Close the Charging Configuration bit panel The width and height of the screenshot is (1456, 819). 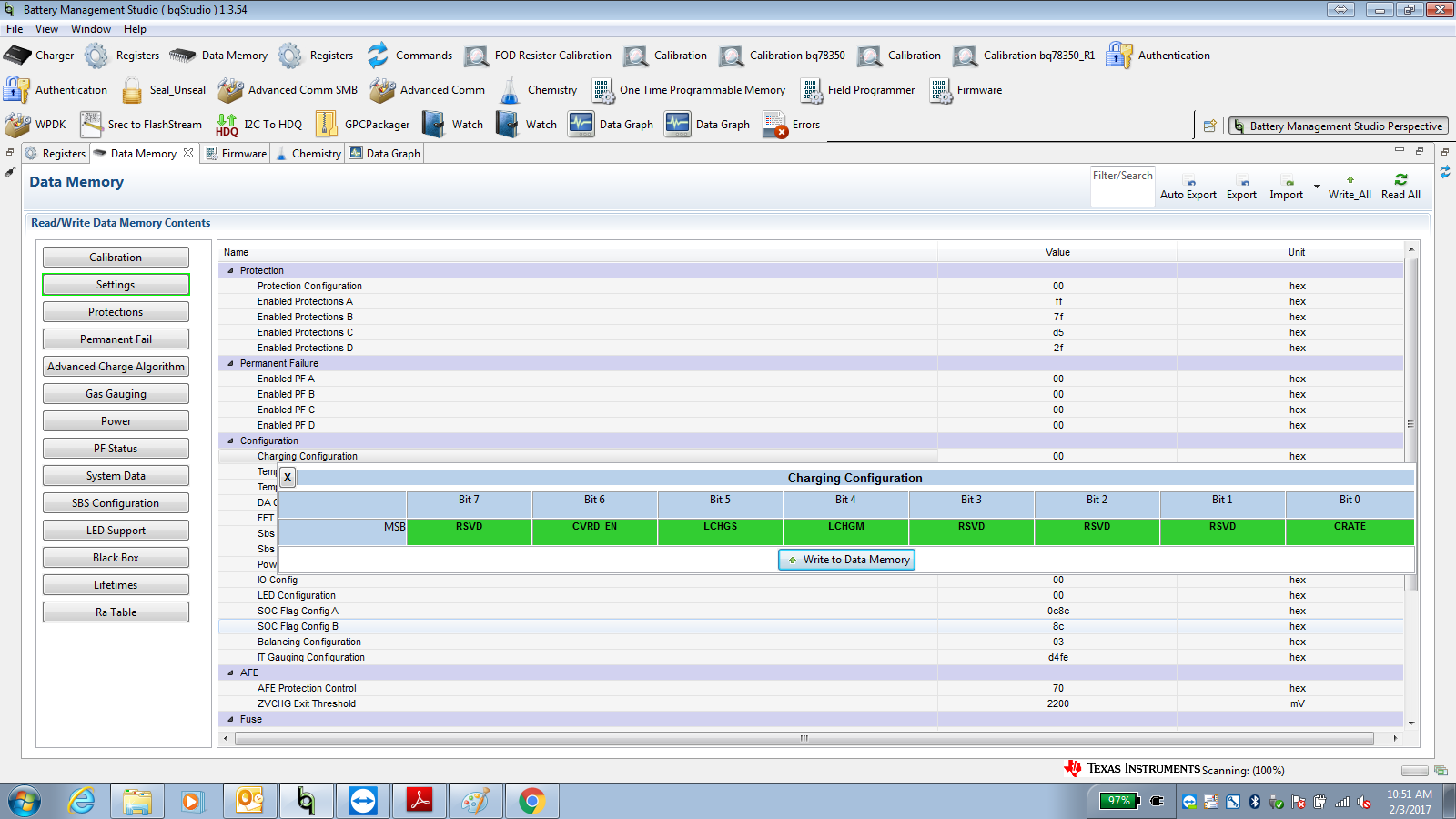[288, 478]
